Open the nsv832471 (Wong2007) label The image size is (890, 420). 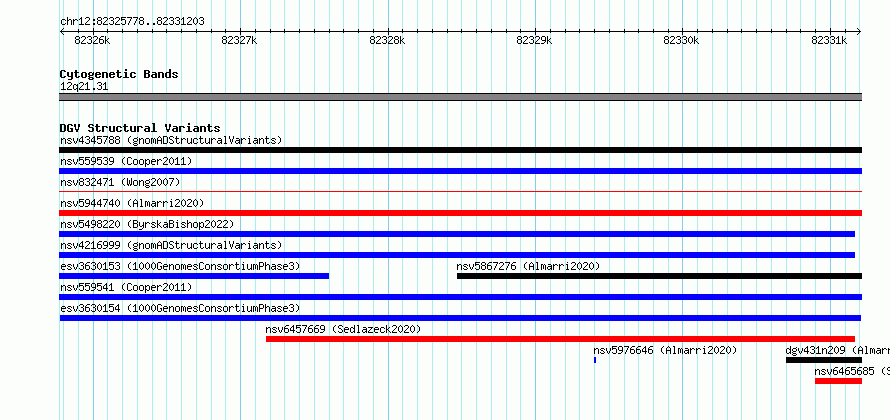point(120,182)
